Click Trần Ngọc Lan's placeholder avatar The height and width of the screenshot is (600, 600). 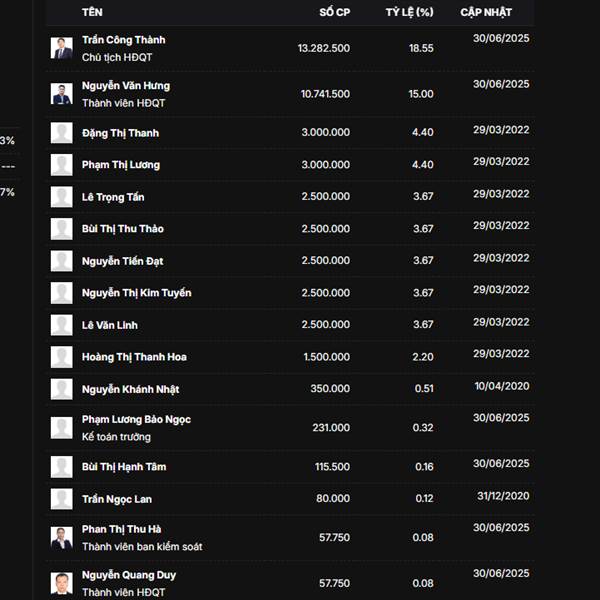tap(62, 499)
